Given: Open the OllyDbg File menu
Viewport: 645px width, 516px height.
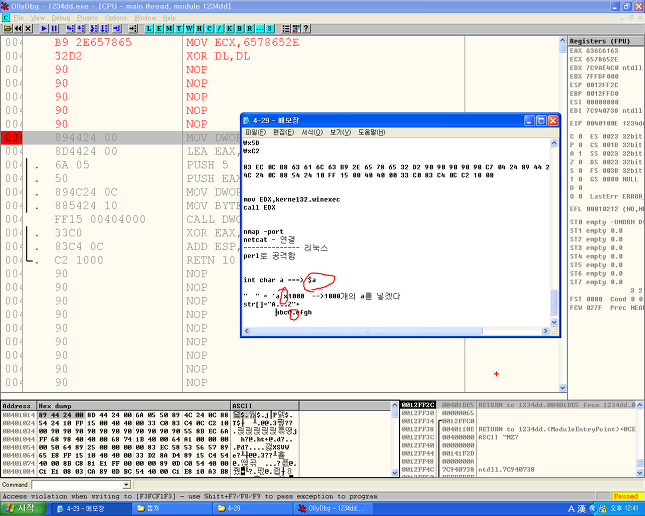Looking at the screenshot, I should (19, 18).
